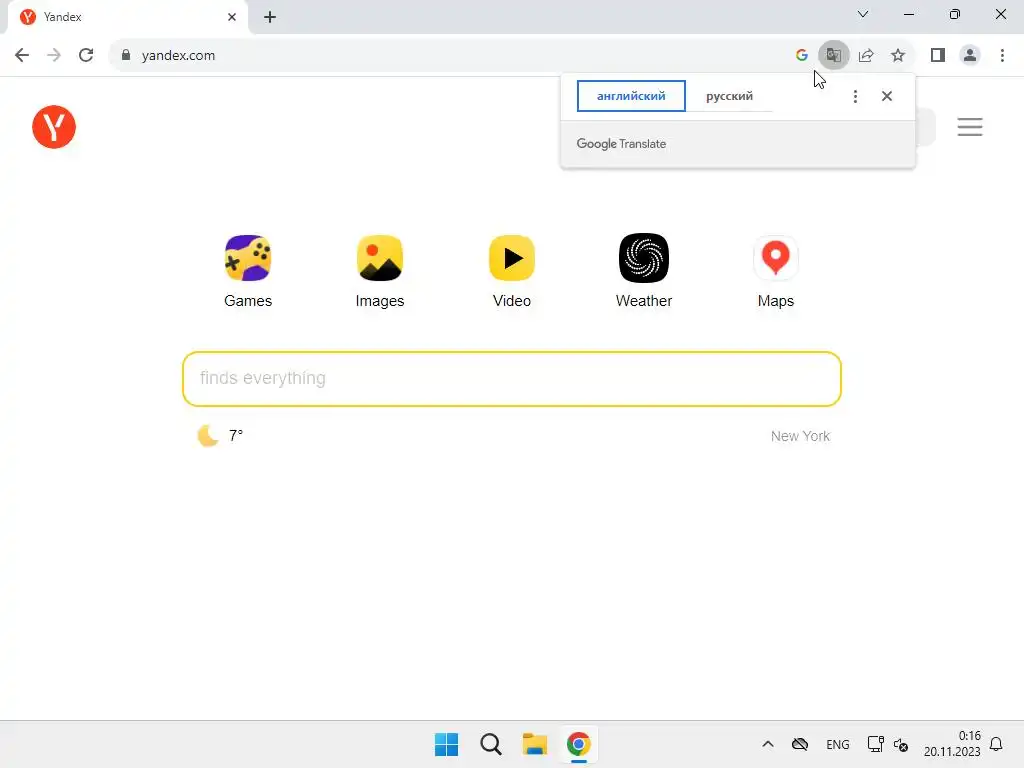This screenshot has width=1024, height=768.
Task: Share this page using the share icon
Action: coord(866,55)
